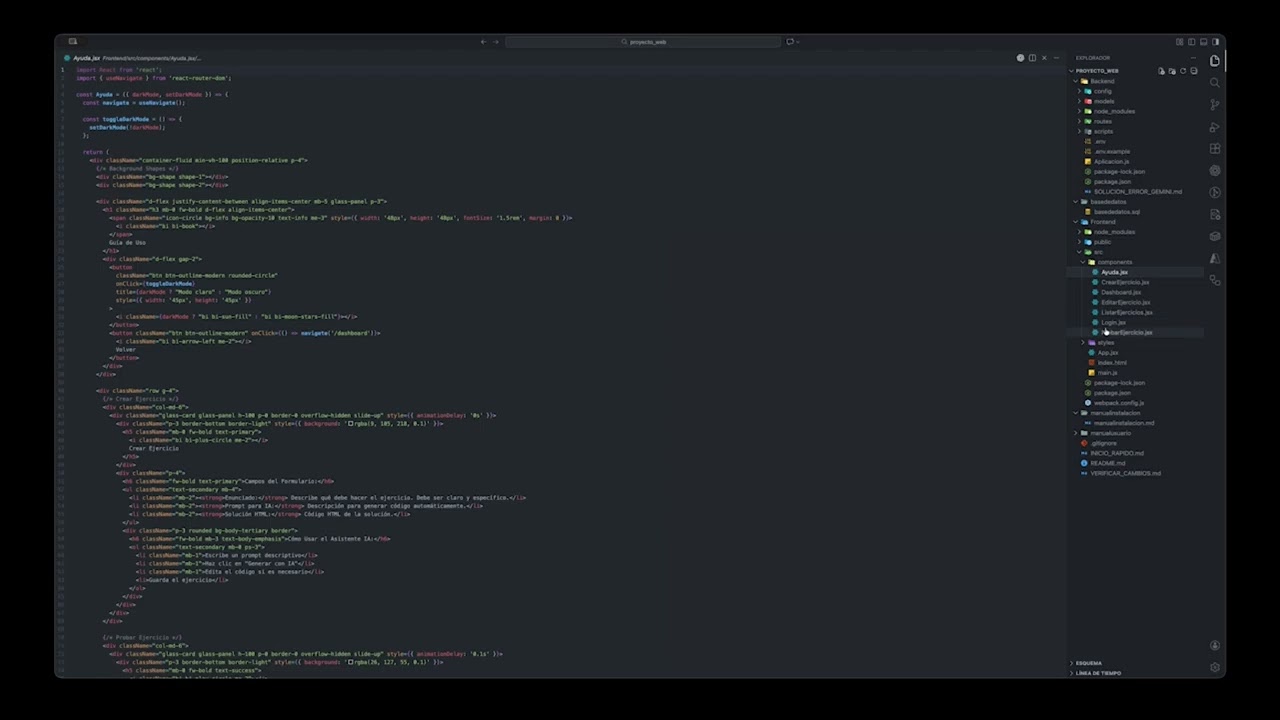
Task: Toggle the bottom panel layout button
Action: coord(1204,42)
